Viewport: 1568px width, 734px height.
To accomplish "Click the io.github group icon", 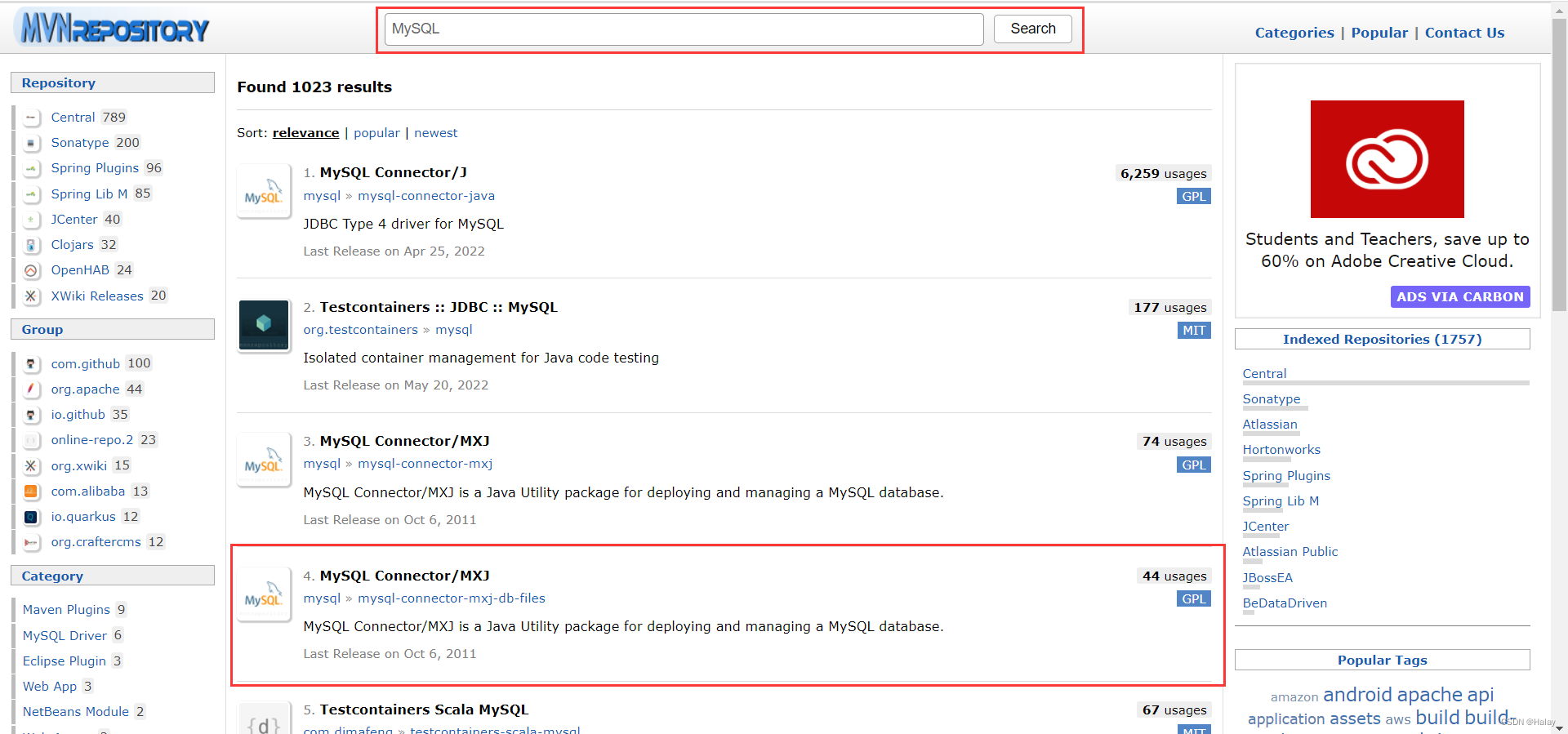I will 31,415.
